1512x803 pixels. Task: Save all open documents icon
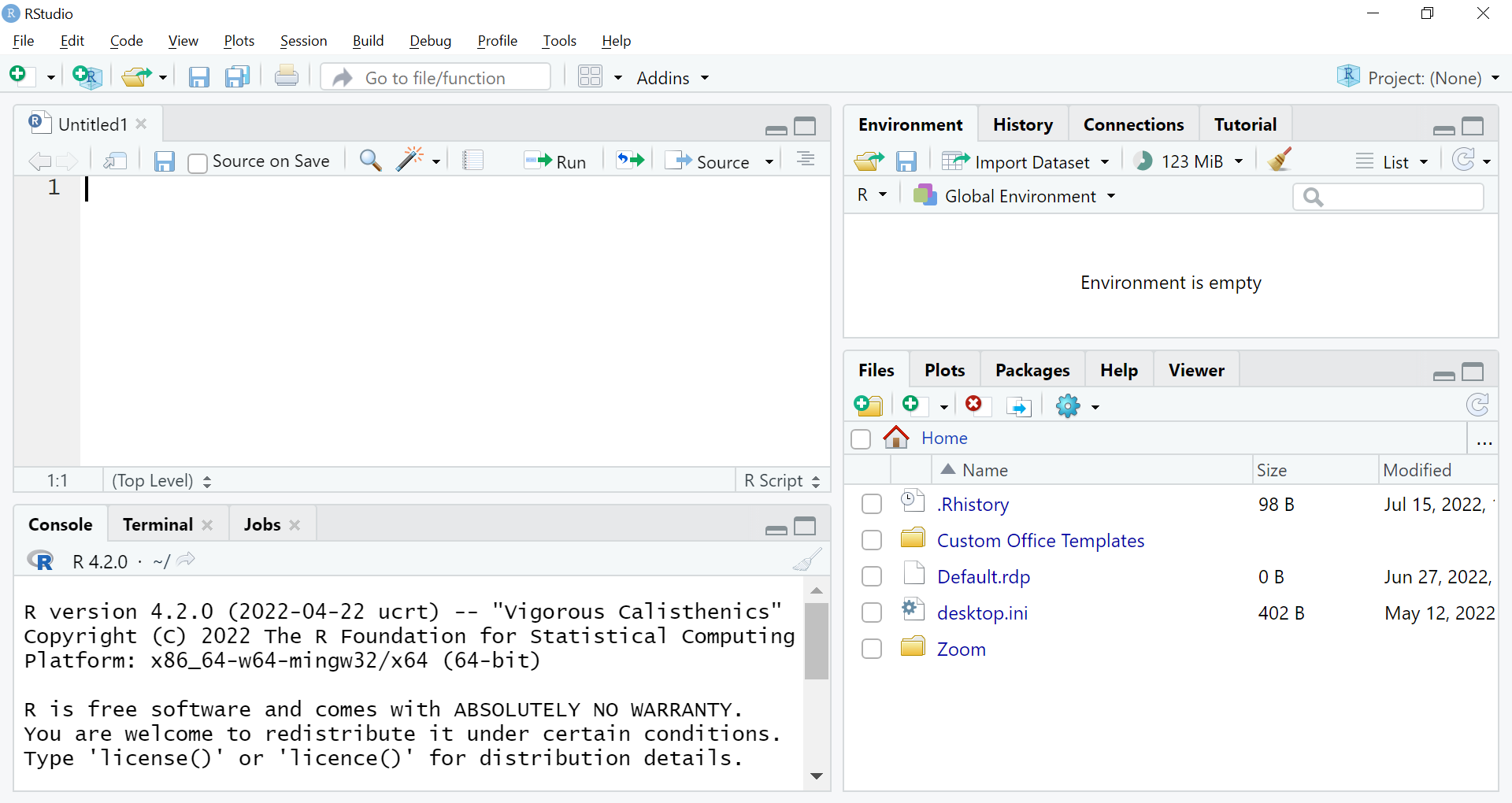237,76
